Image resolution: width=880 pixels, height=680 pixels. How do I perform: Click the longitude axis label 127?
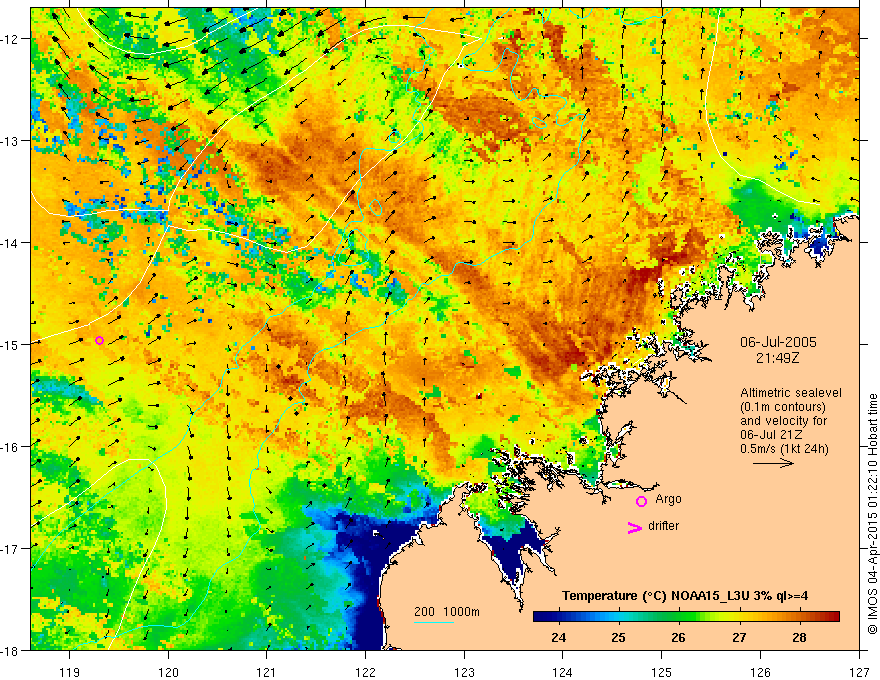(859, 672)
